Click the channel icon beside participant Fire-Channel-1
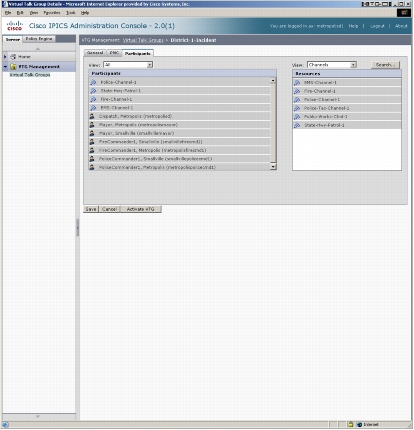Image resolution: width=414 pixels, height=430 pixels. (x=93, y=99)
